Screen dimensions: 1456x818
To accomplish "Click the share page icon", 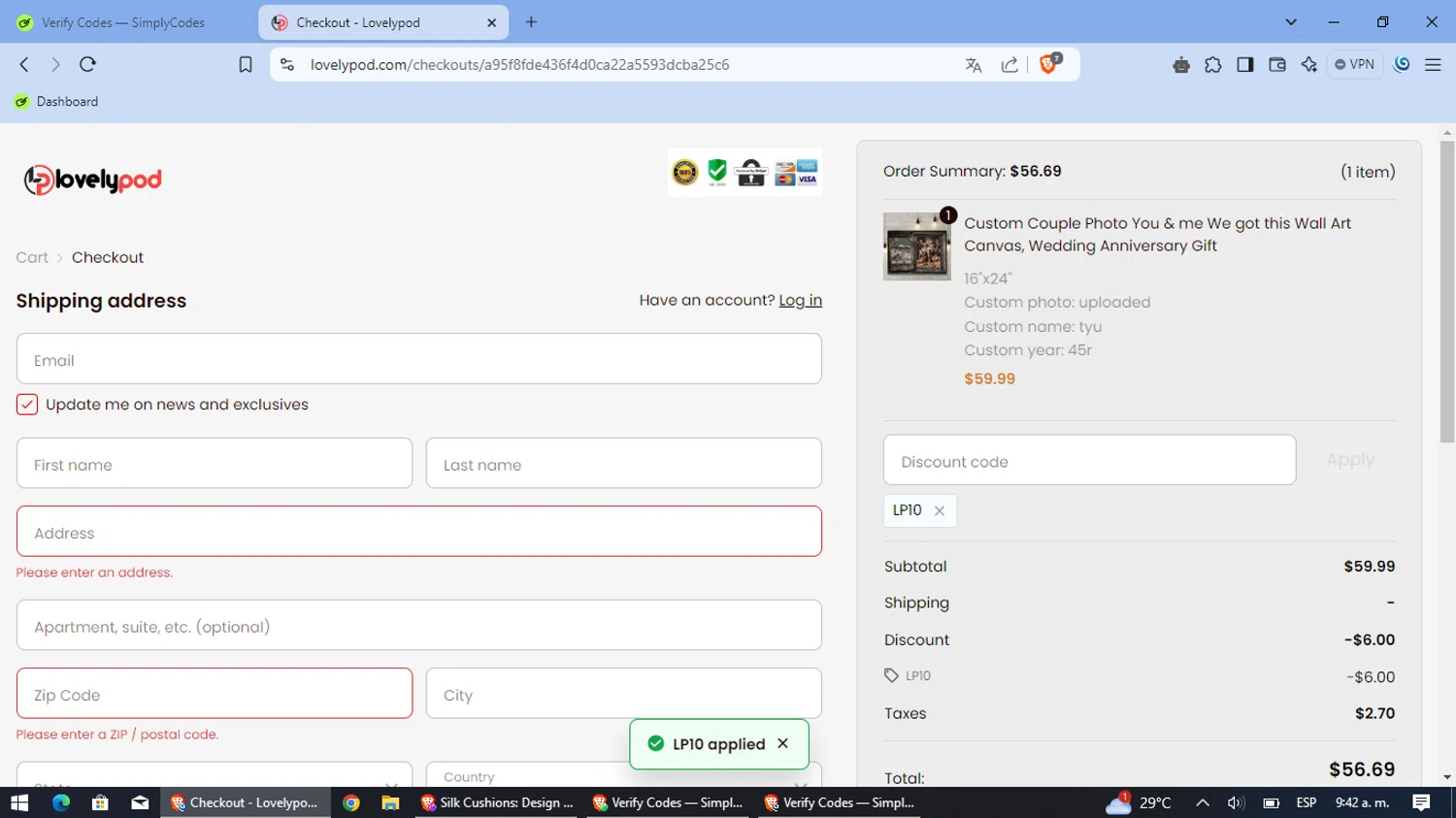I will (x=1009, y=65).
